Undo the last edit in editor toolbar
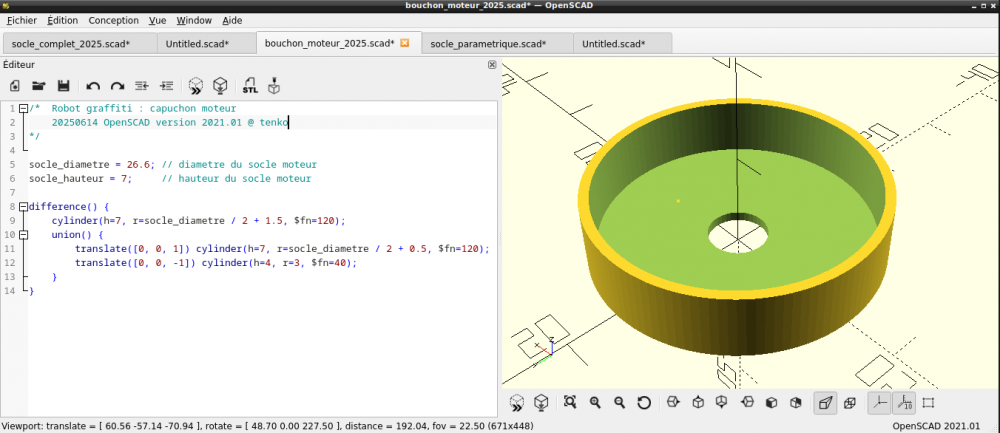The width and height of the screenshot is (1000, 433). [93, 86]
